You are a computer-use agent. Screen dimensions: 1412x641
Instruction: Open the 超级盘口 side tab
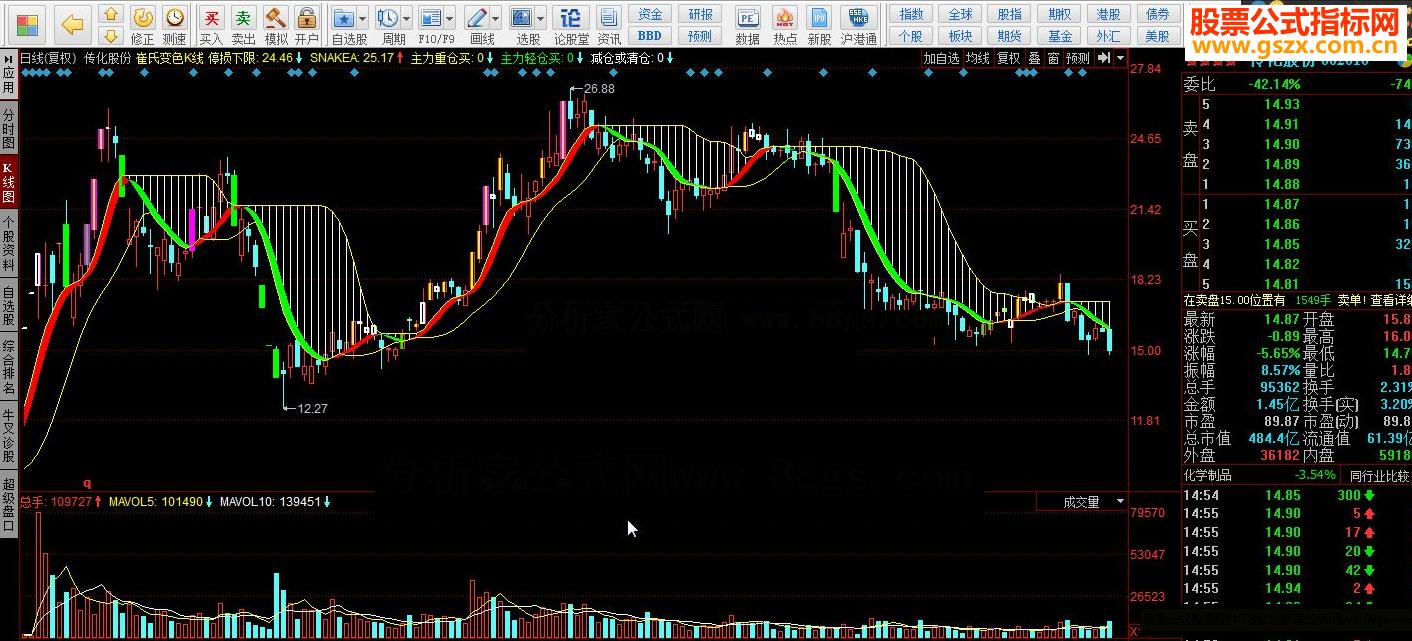pos(9,504)
